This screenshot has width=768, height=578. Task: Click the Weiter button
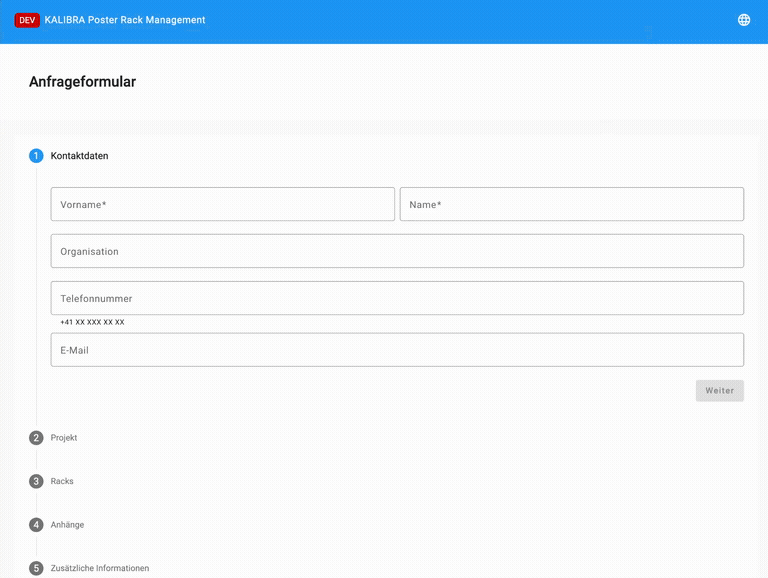pyautogui.click(x=720, y=391)
